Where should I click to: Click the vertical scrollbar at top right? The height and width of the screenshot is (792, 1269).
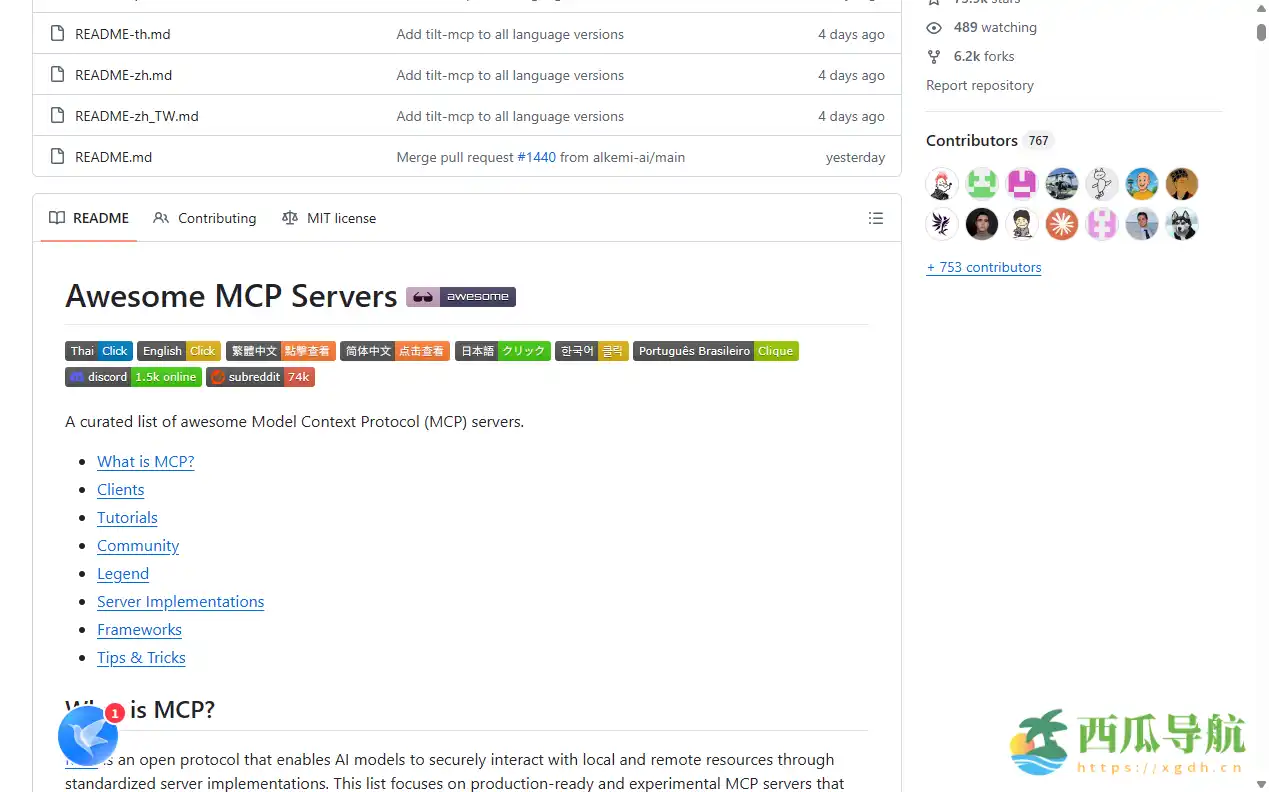pyautogui.click(x=1262, y=30)
